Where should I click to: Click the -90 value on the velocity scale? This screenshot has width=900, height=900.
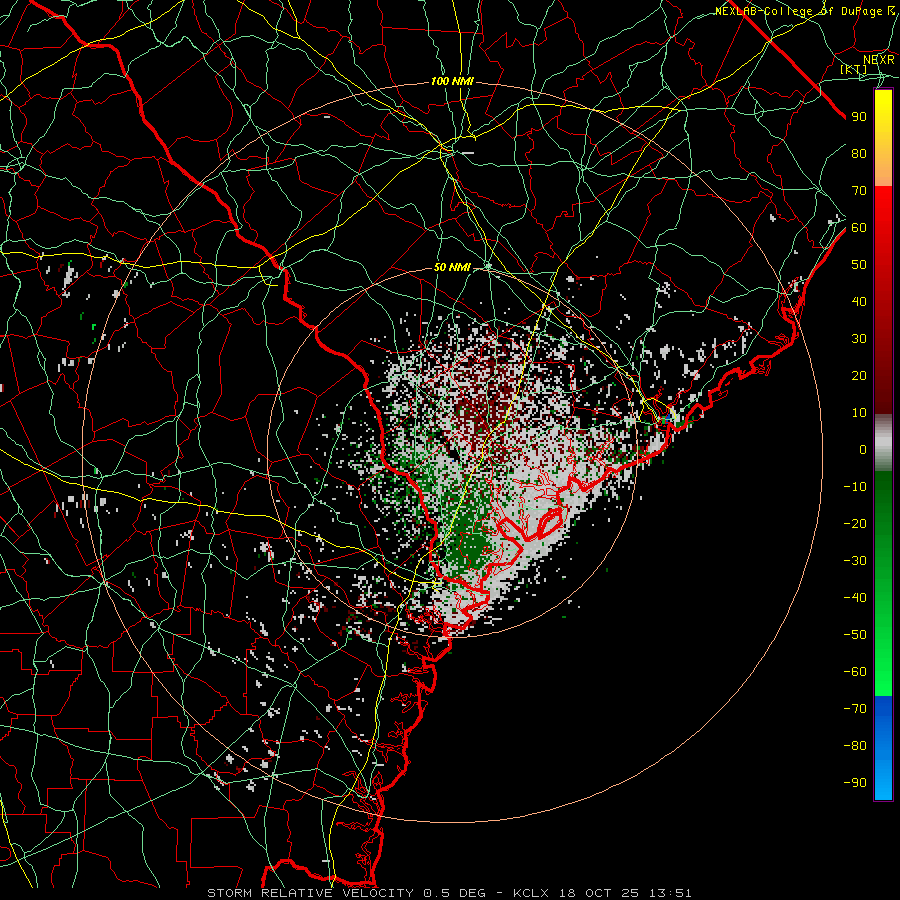click(855, 783)
